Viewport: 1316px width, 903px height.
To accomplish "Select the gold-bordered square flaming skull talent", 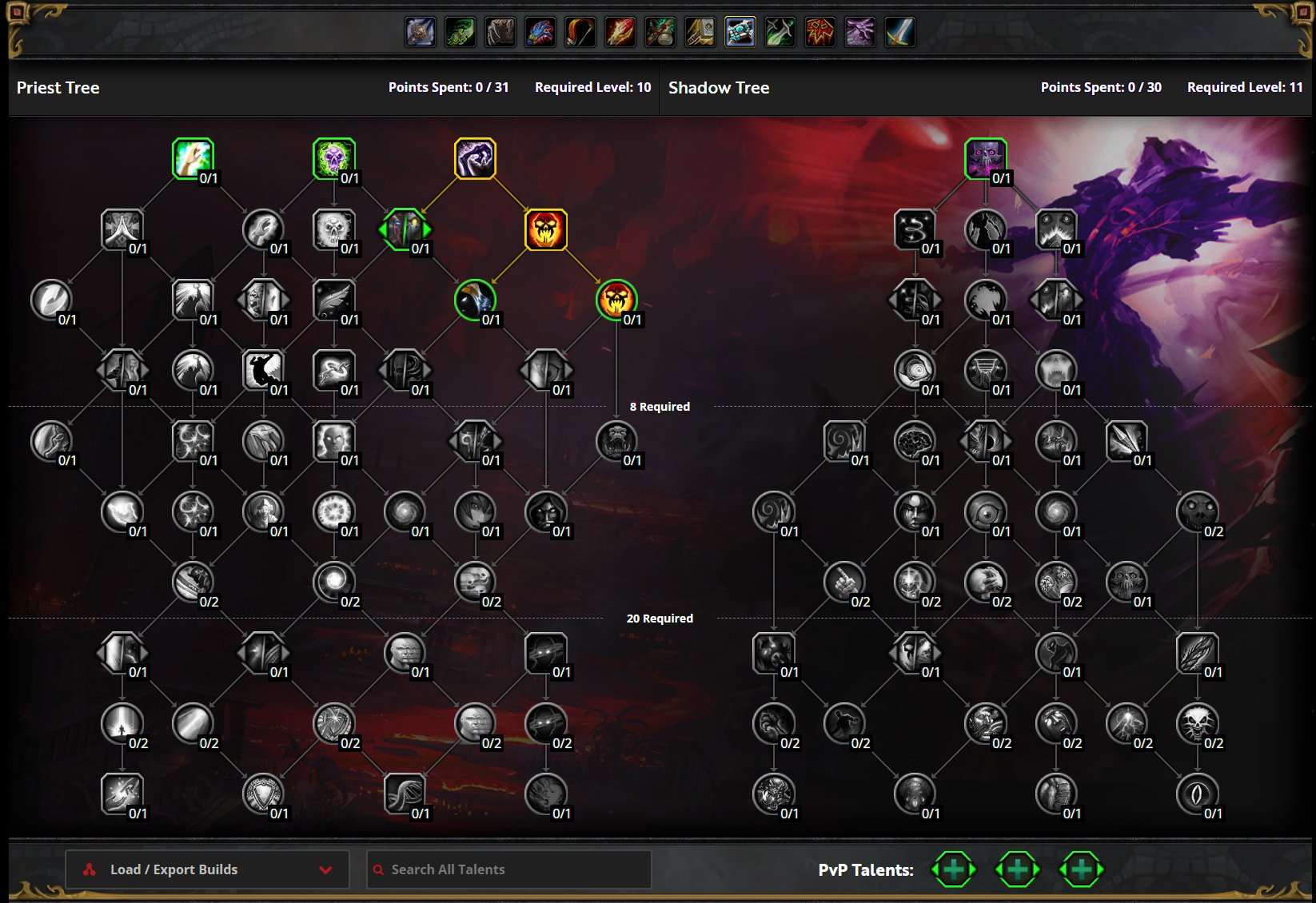I will click(546, 229).
